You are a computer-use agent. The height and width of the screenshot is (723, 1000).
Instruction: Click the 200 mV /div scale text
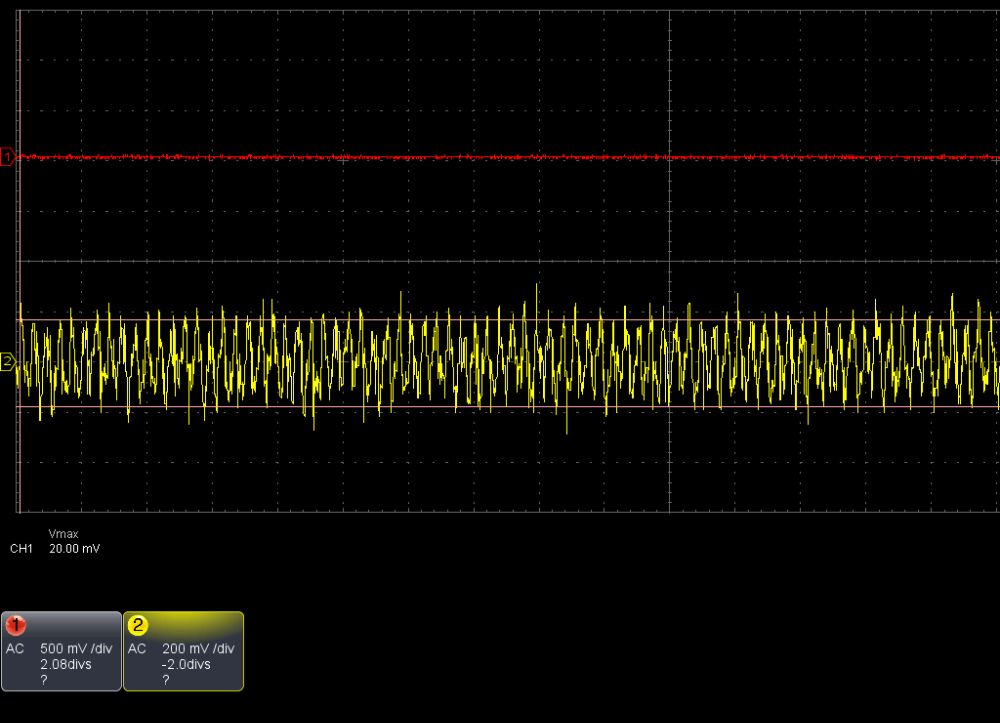[198, 648]
